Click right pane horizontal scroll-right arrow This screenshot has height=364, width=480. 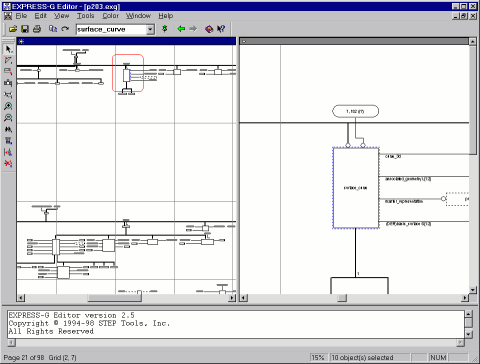465,298
